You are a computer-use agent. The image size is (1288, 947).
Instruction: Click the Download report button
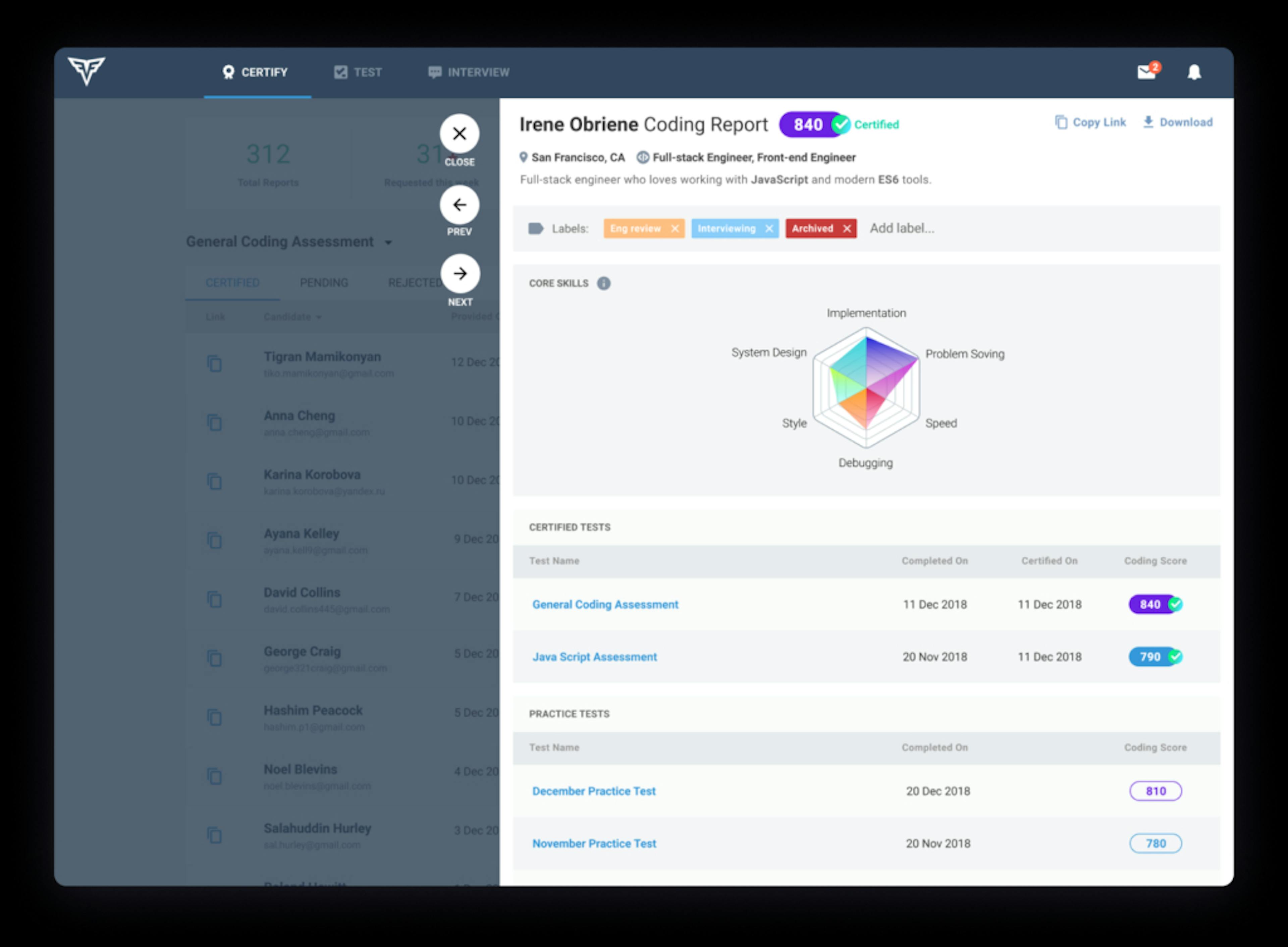tap(1178, 122)
